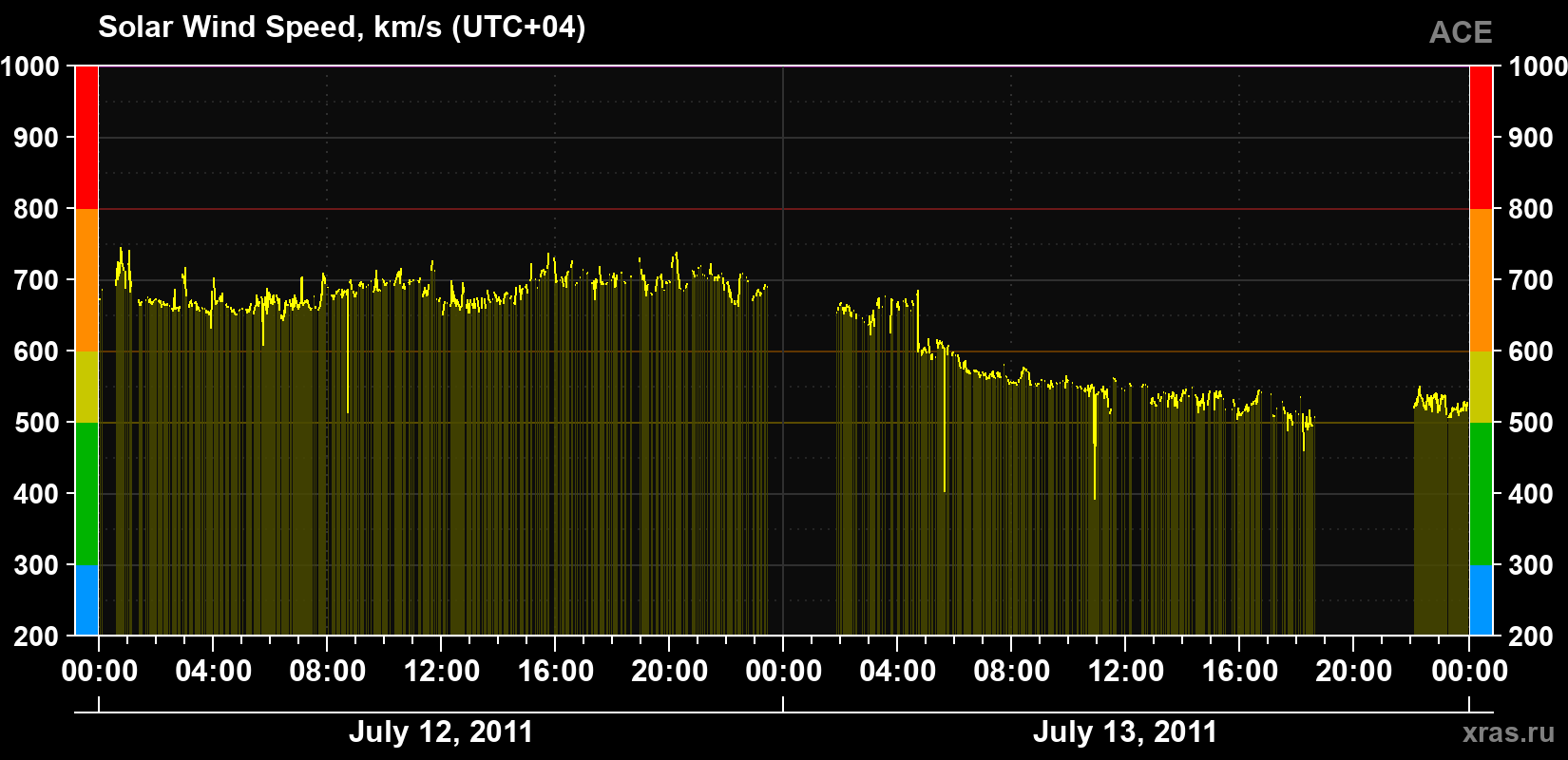Click the 1000 label on left axis
Viewport: 1568px width, 760px height.
tap(29, 66)
